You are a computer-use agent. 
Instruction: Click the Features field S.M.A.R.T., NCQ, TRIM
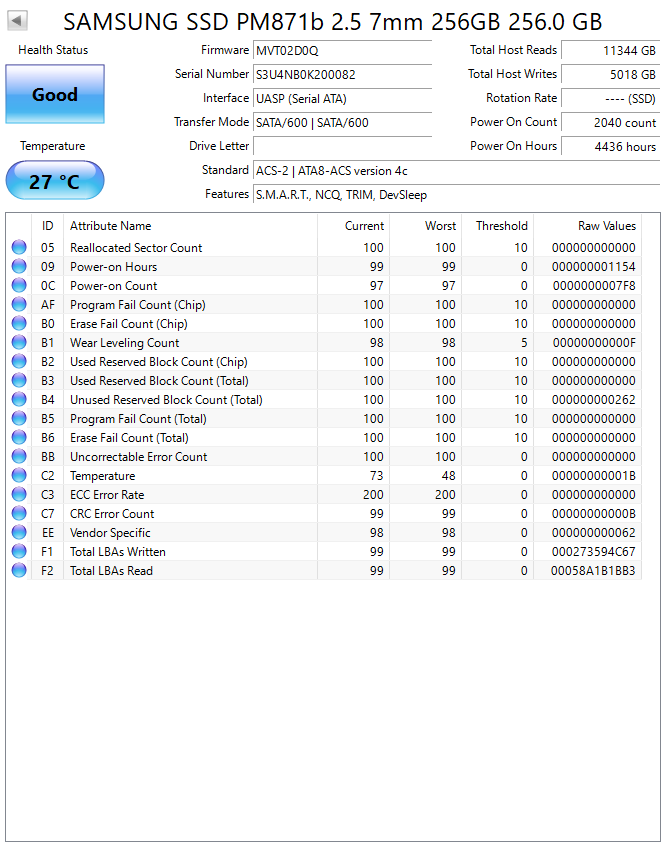point(456,194)
